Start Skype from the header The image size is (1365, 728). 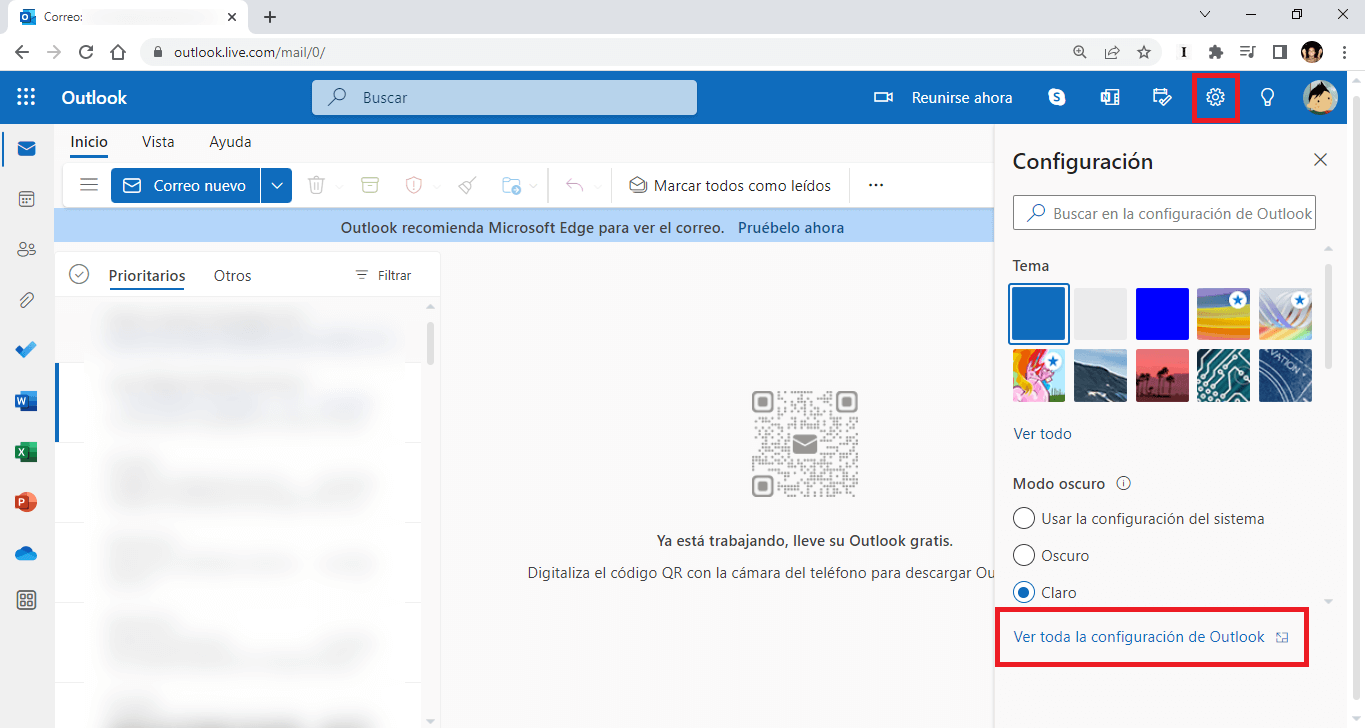click(x=1057, y=97)
